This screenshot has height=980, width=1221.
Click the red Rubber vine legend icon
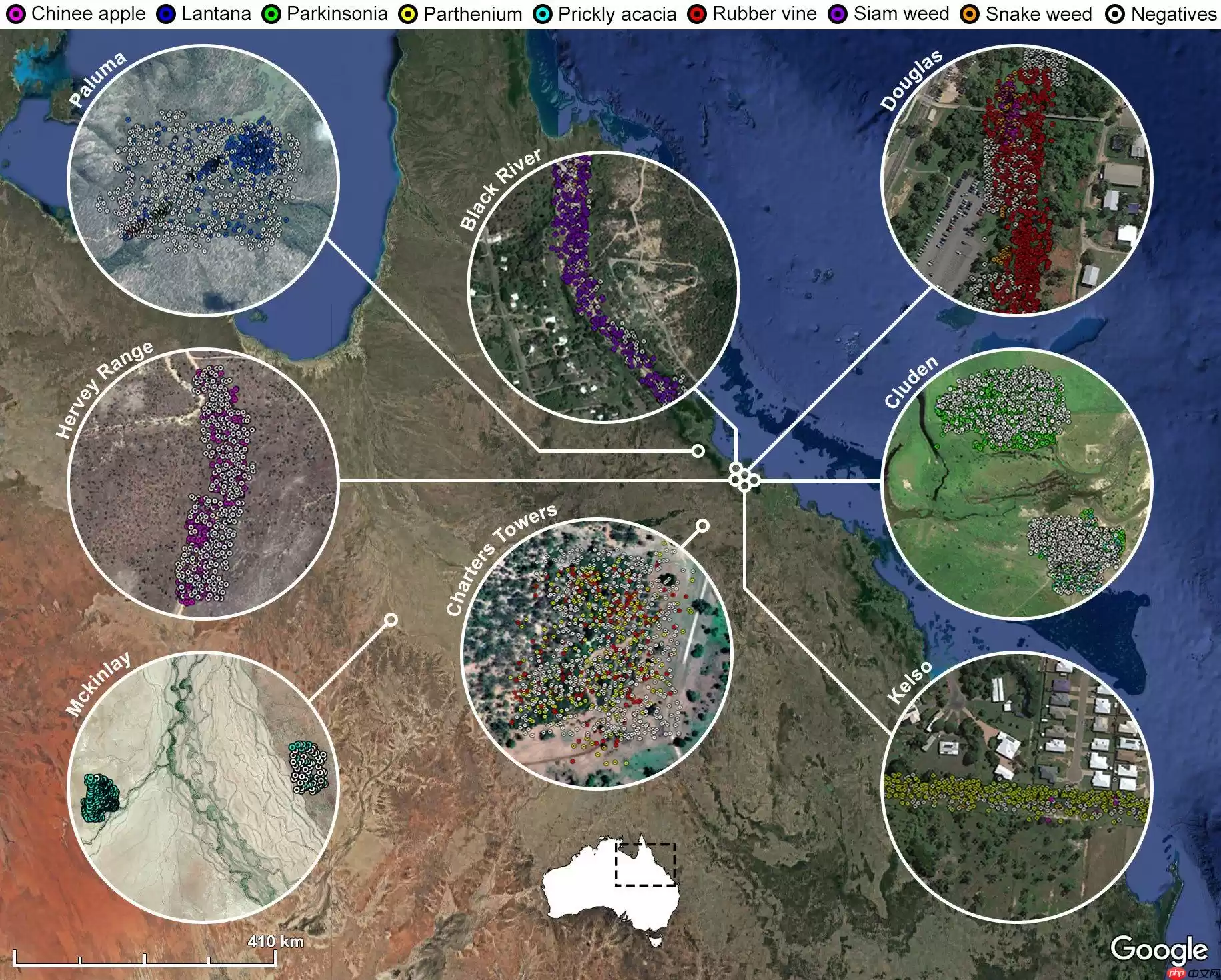click(x=697, y=14)
